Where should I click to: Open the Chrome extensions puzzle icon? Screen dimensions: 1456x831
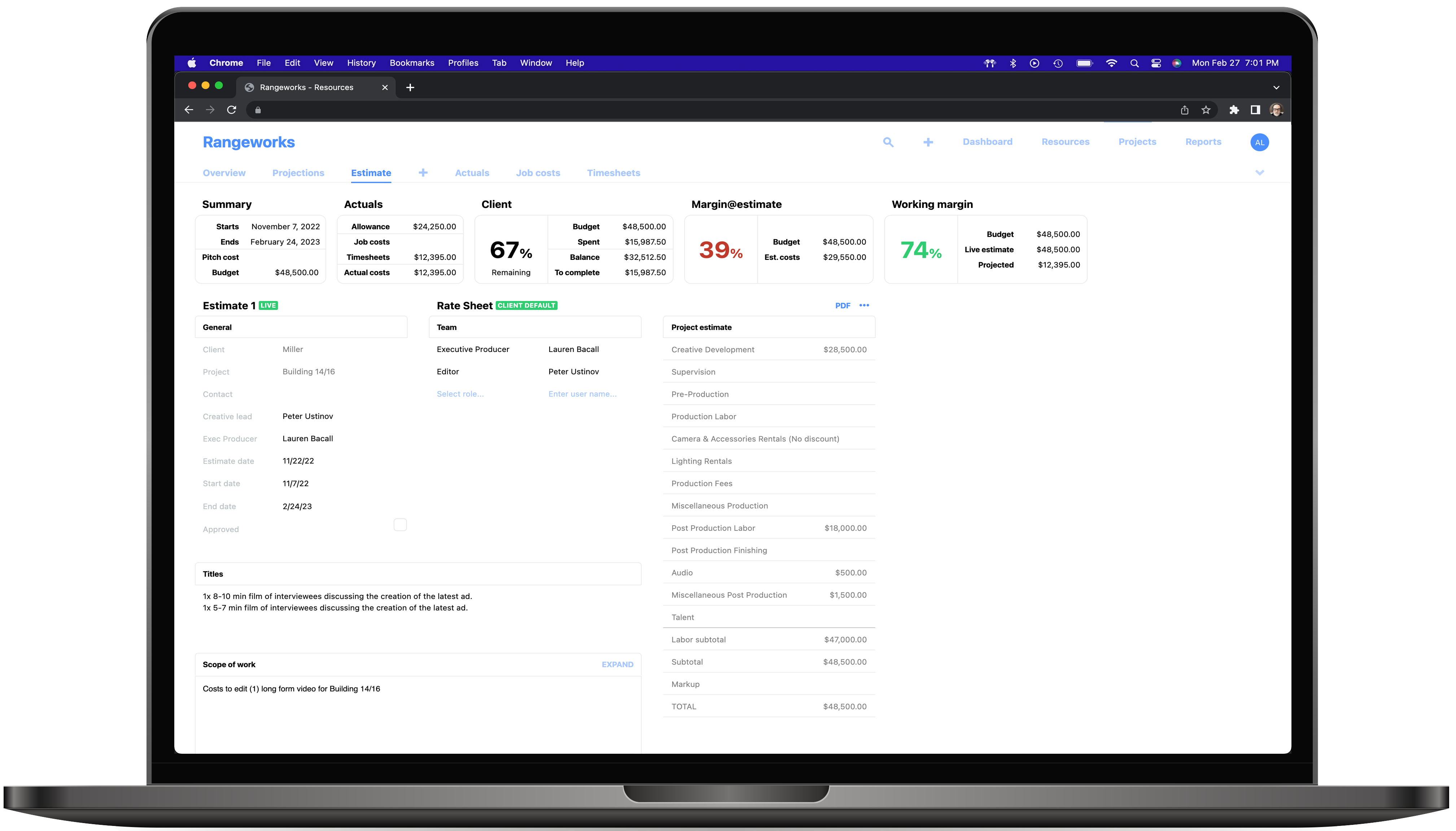[1234, 110]
